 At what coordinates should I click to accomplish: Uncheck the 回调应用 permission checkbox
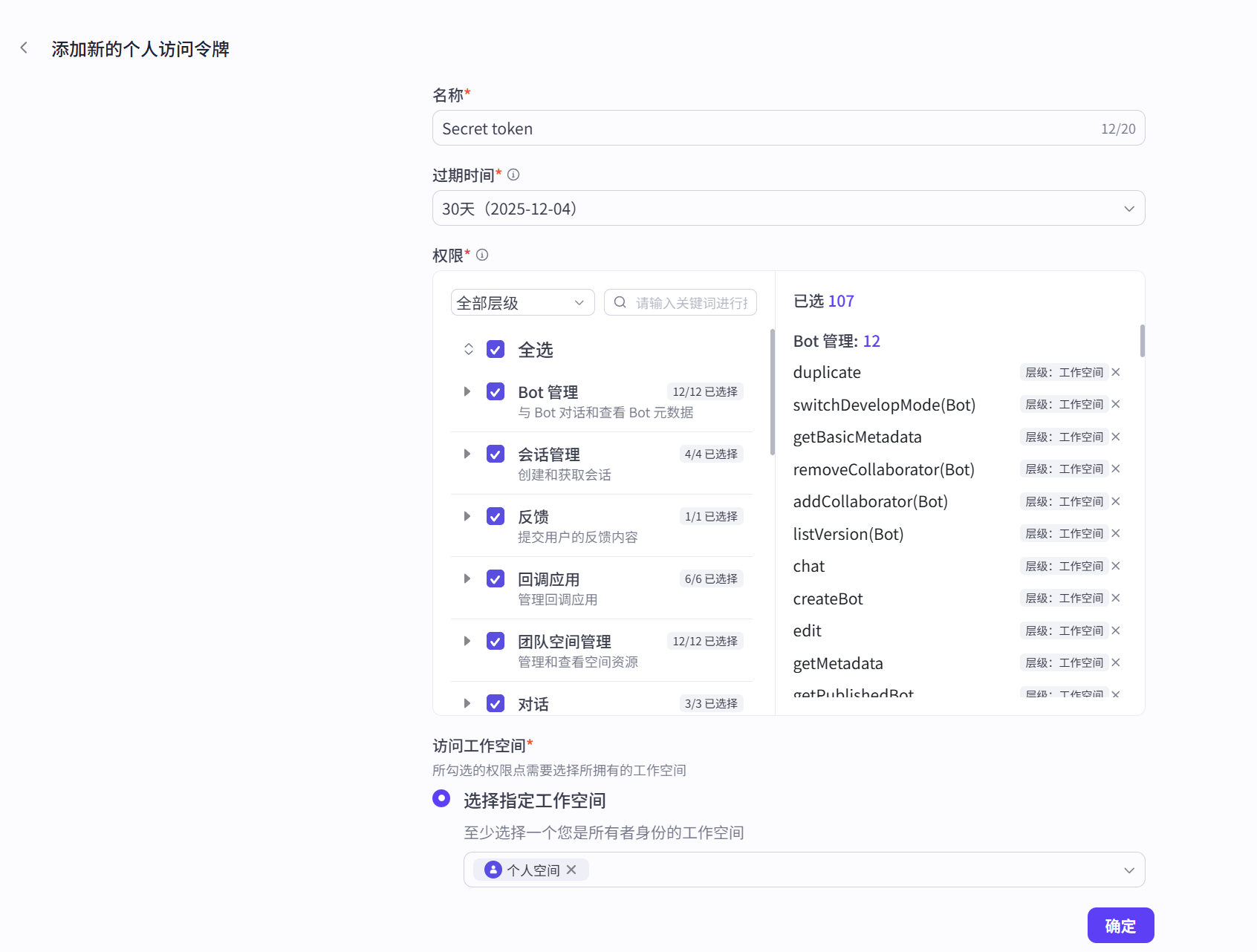(x=495, y=578)
